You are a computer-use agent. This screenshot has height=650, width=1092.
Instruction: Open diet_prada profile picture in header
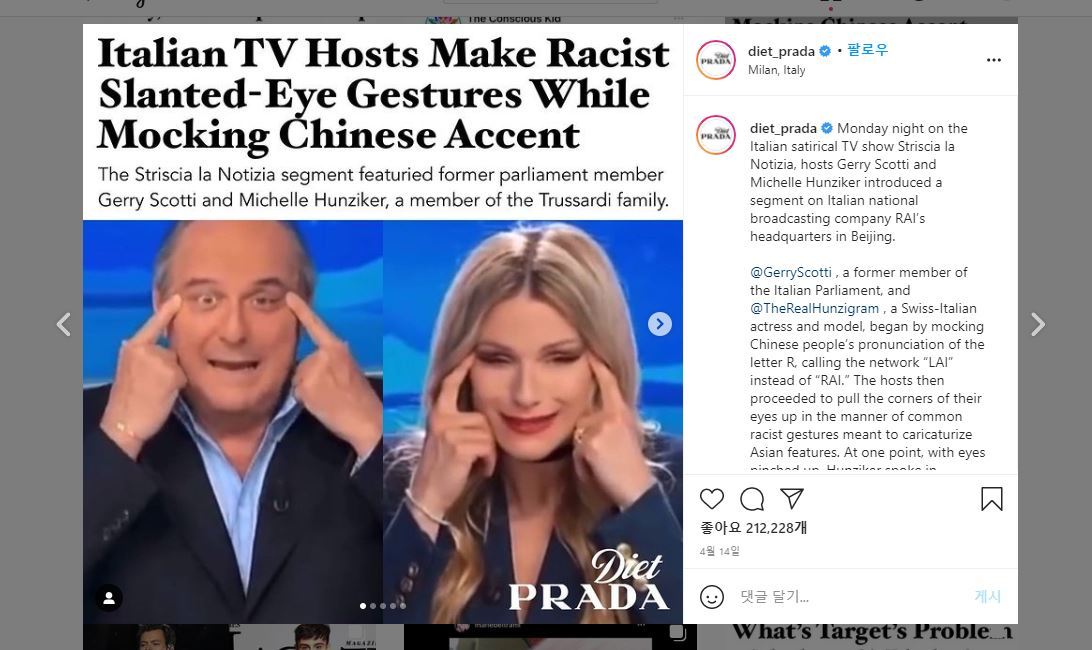(716, 60)
